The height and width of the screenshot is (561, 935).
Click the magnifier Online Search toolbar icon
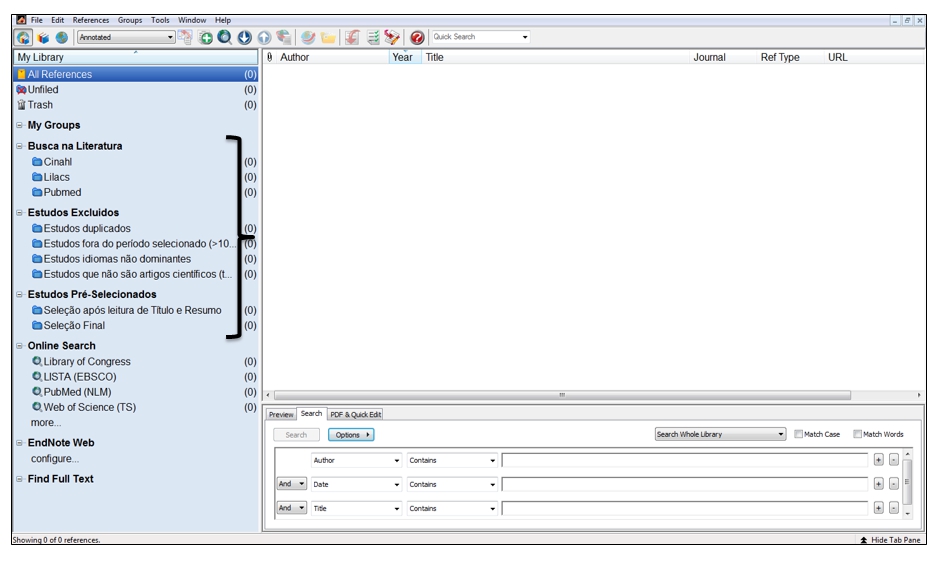226,38
